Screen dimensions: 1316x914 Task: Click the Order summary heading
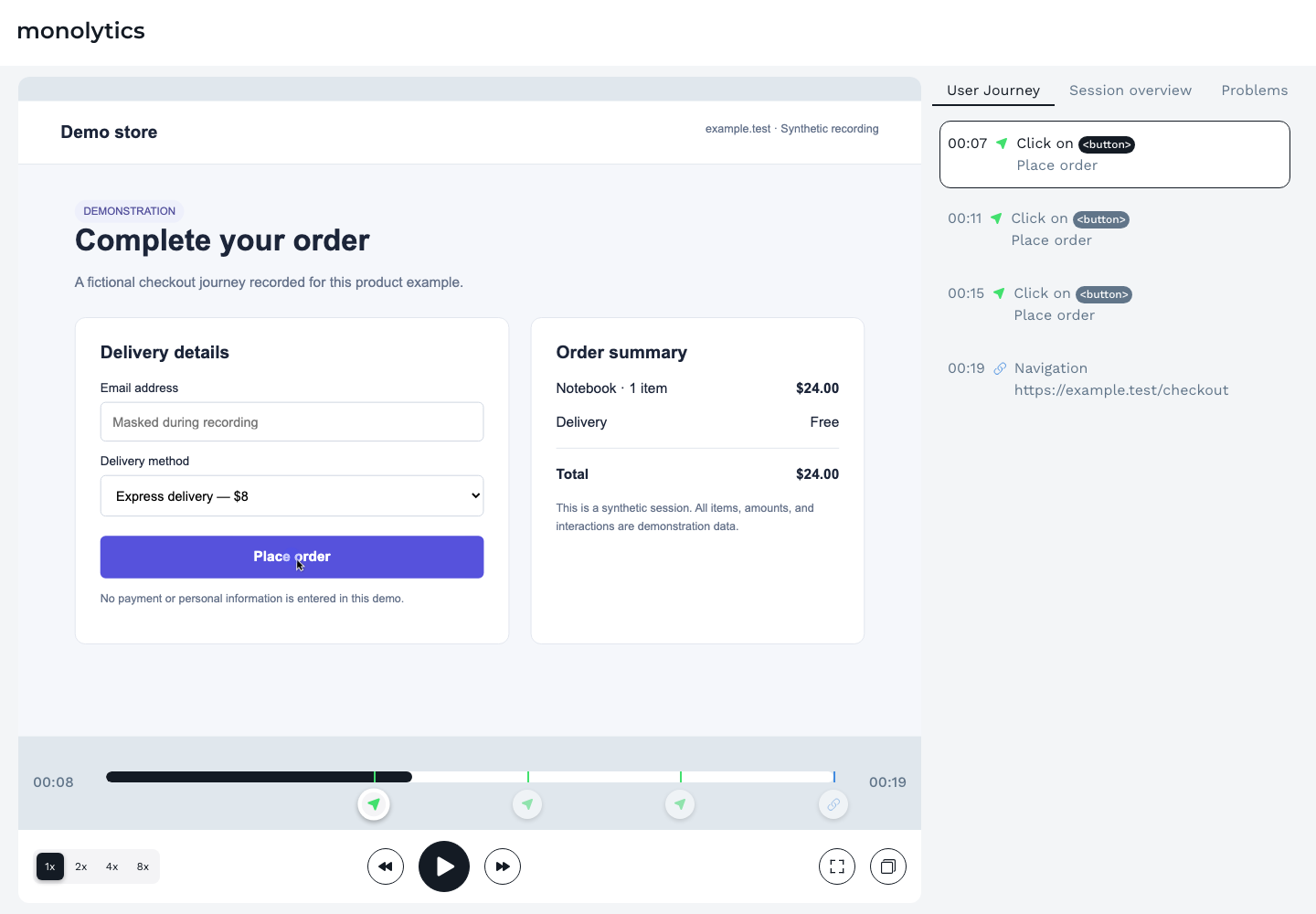tap(621, 353)
